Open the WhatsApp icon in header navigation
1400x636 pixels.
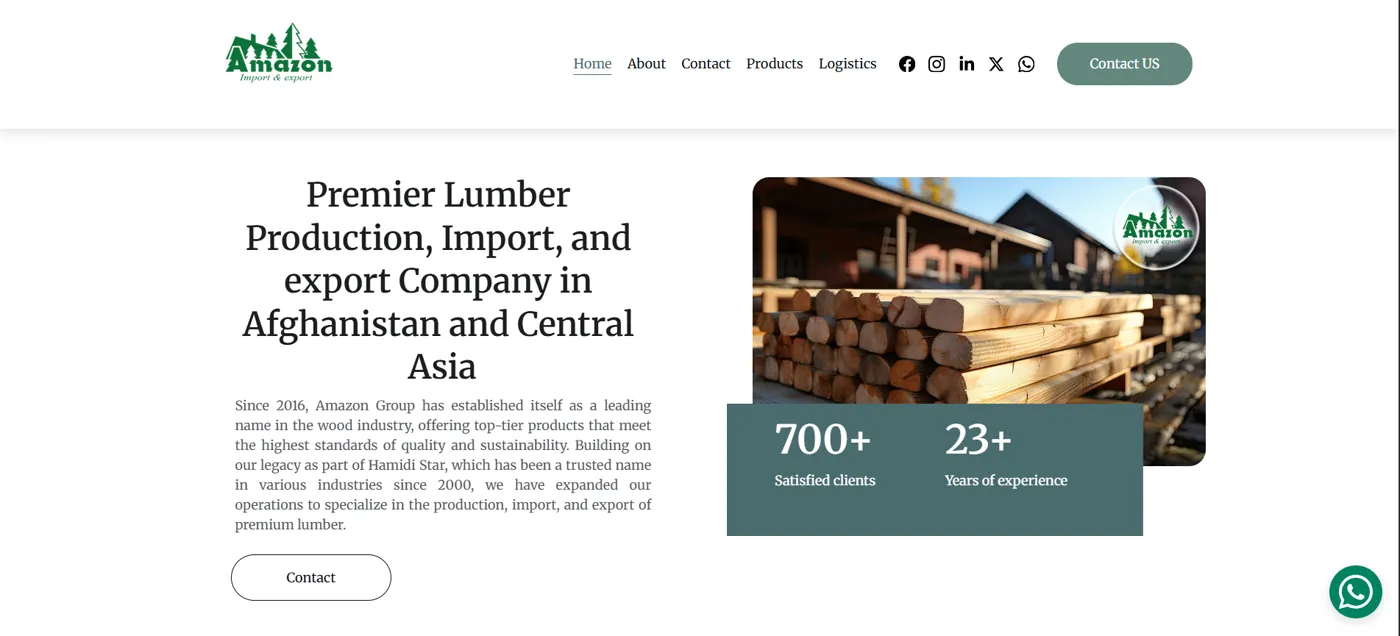point(1026,64)
